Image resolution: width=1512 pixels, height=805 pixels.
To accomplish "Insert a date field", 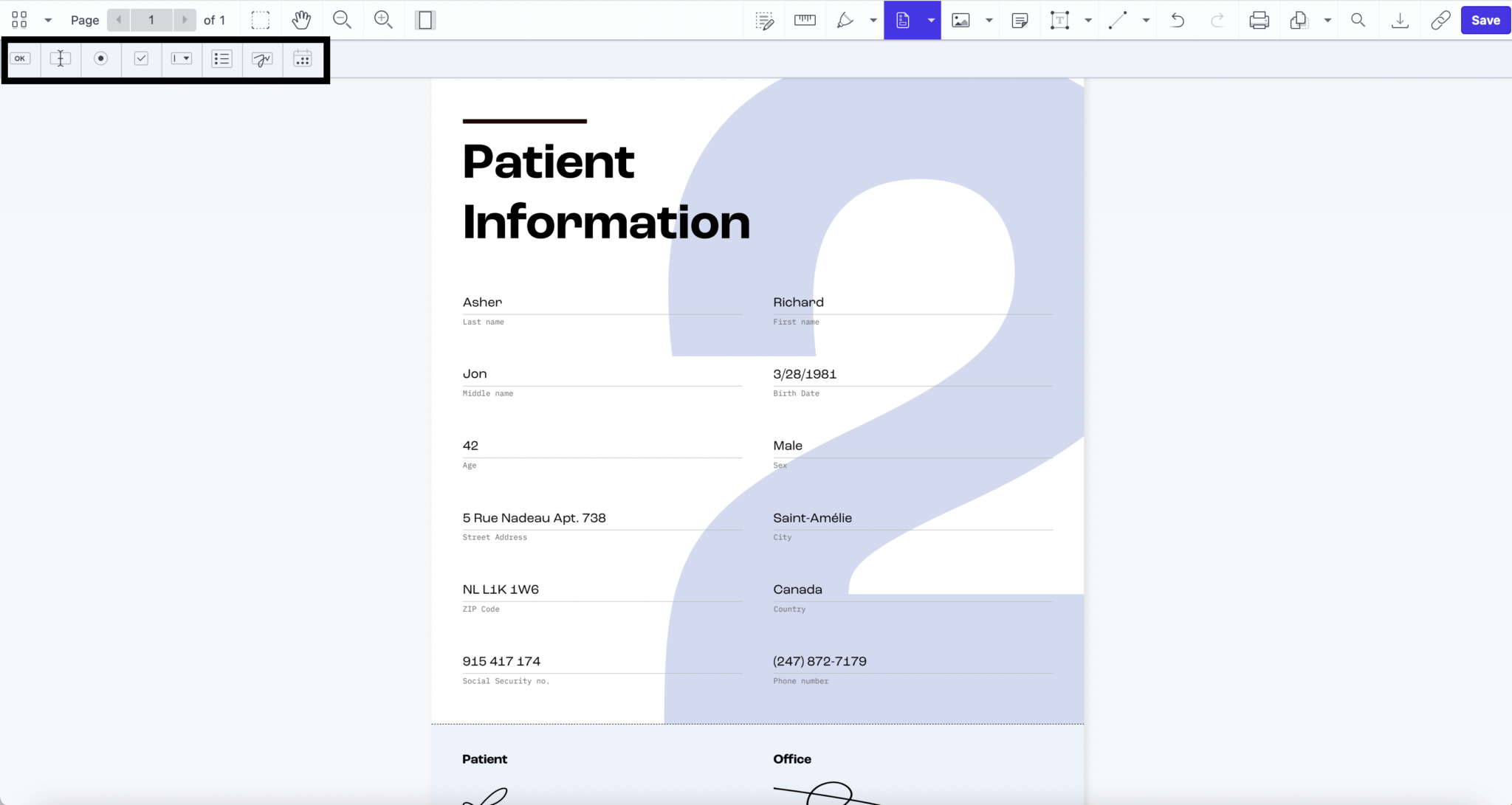I will pyautogui.click(x=302, y=58).
